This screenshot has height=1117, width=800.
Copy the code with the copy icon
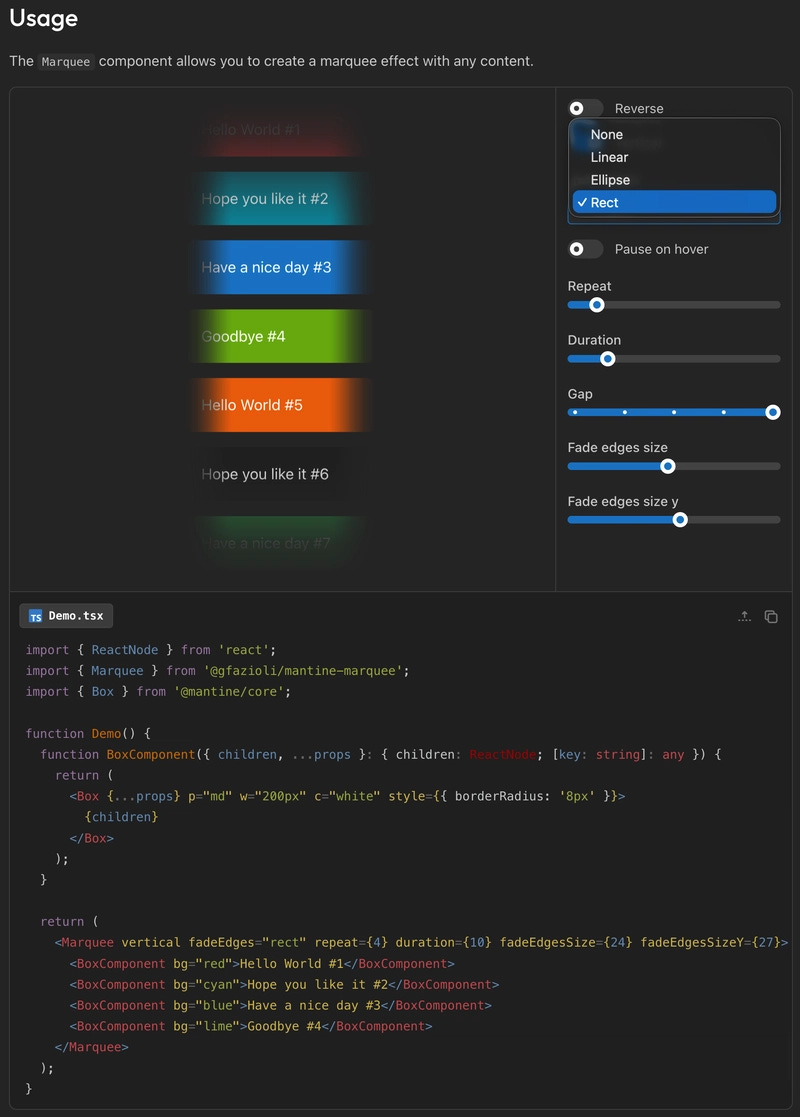[x=771, y=616]
